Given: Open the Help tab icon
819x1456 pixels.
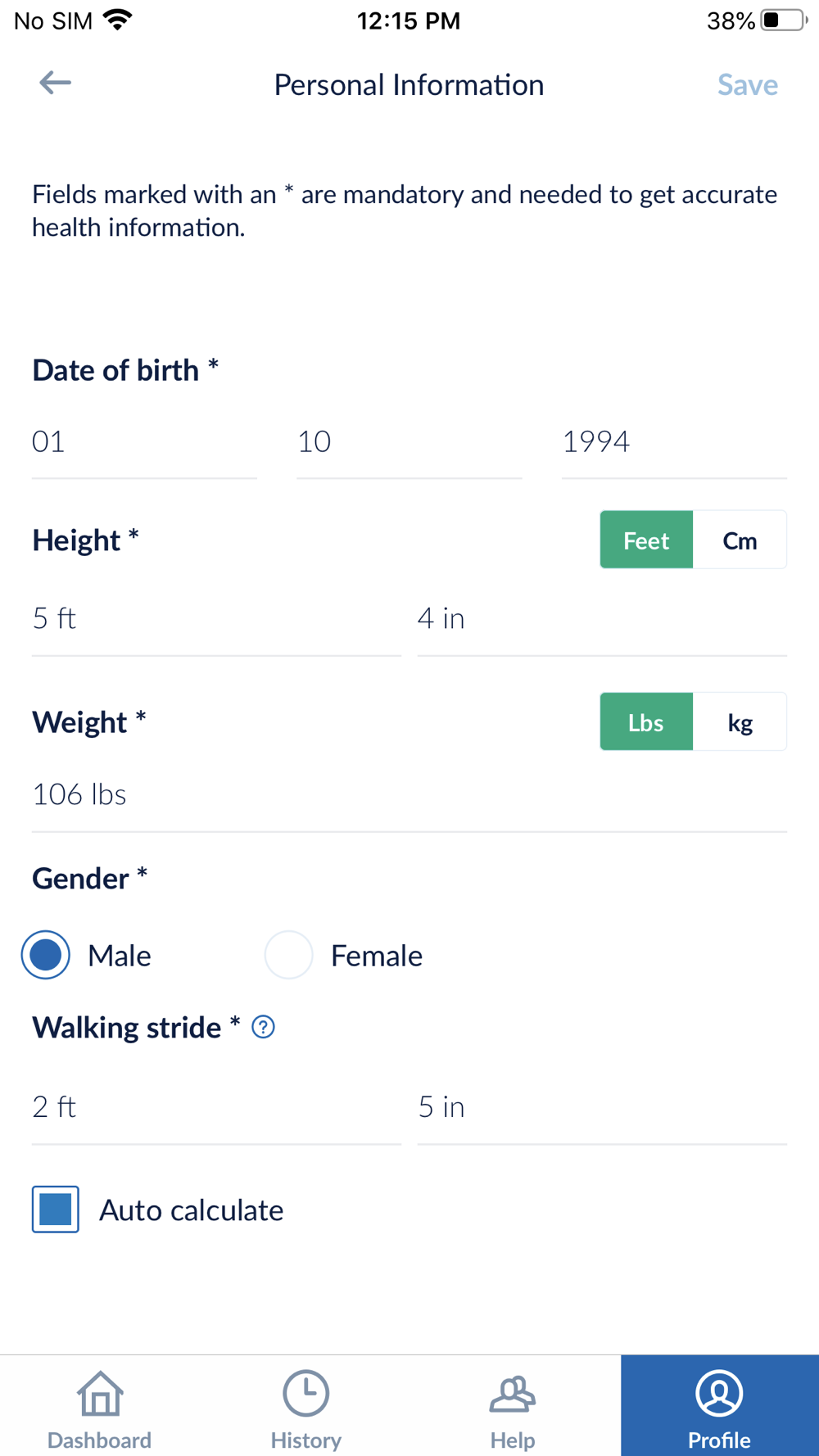Looking at the screenshot, I should (513, 1395).
